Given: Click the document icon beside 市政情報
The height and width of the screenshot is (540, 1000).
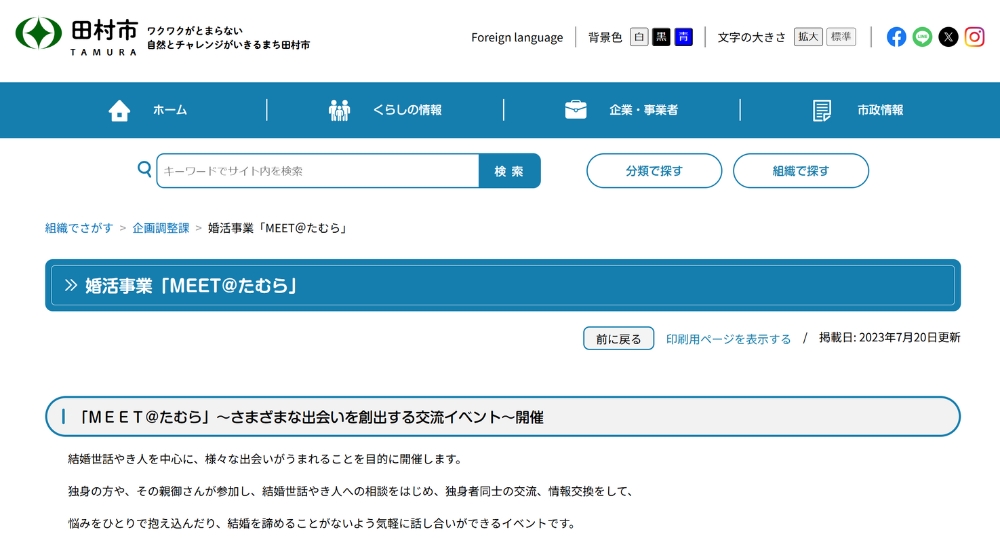Looking at the screenshot, I should click(822, 110).
